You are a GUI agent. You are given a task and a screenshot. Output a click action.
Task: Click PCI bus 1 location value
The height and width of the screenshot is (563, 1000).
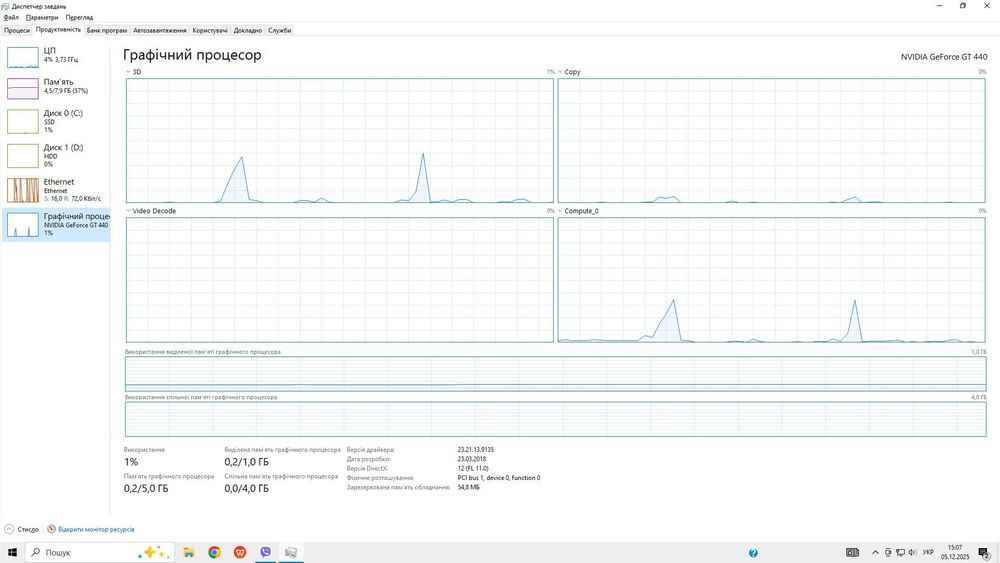(x=499, y=478)
